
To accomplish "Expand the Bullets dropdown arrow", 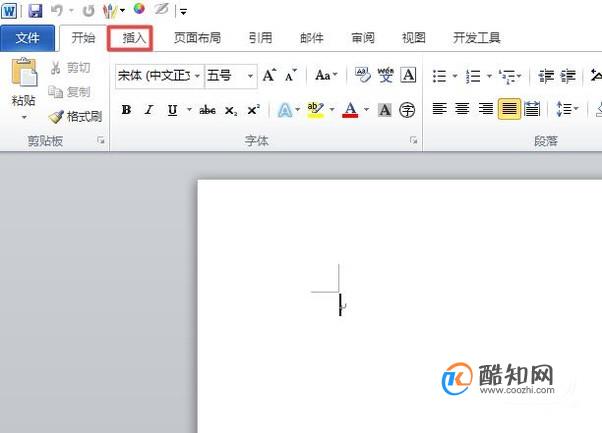I will tap(455, 76).
